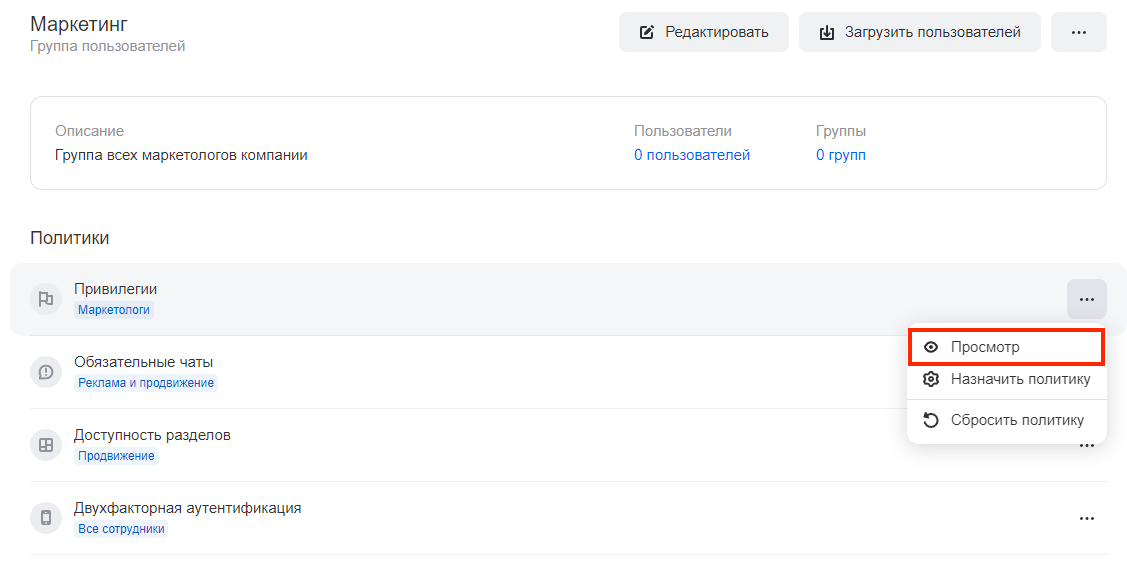
Task: Open the 0 пользователей link
Action: [691, 155]
